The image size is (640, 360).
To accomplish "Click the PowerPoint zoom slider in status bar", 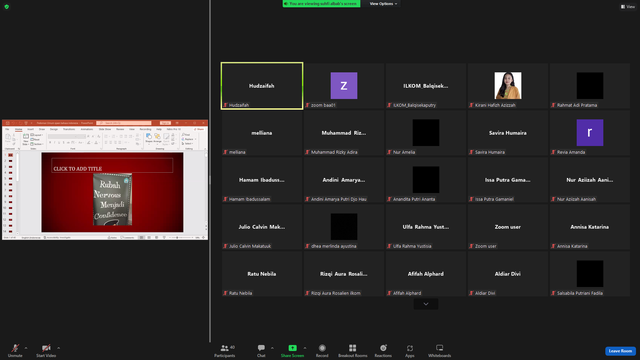I will coord(182,238).
